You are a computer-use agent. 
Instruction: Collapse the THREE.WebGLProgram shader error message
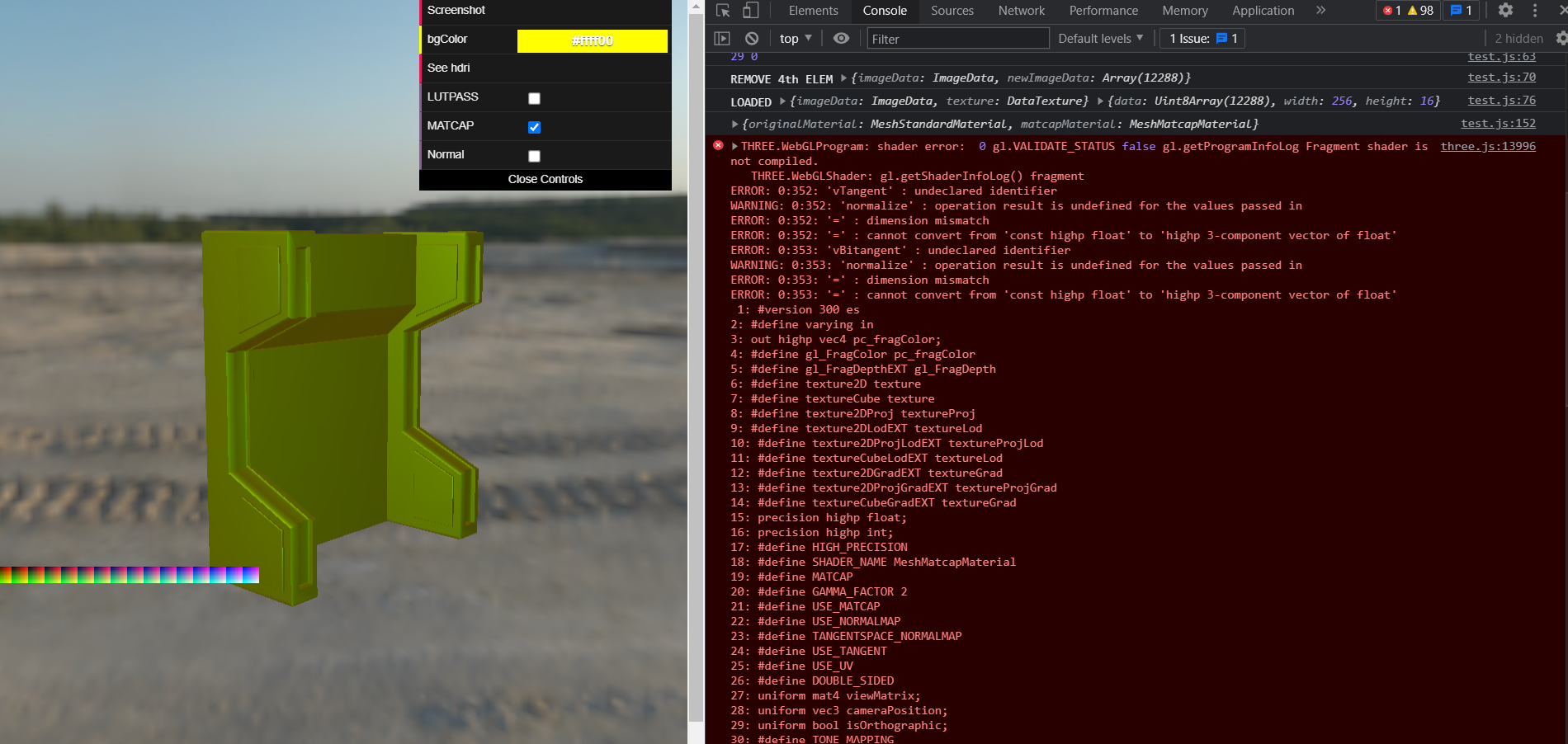click(734, 146)
